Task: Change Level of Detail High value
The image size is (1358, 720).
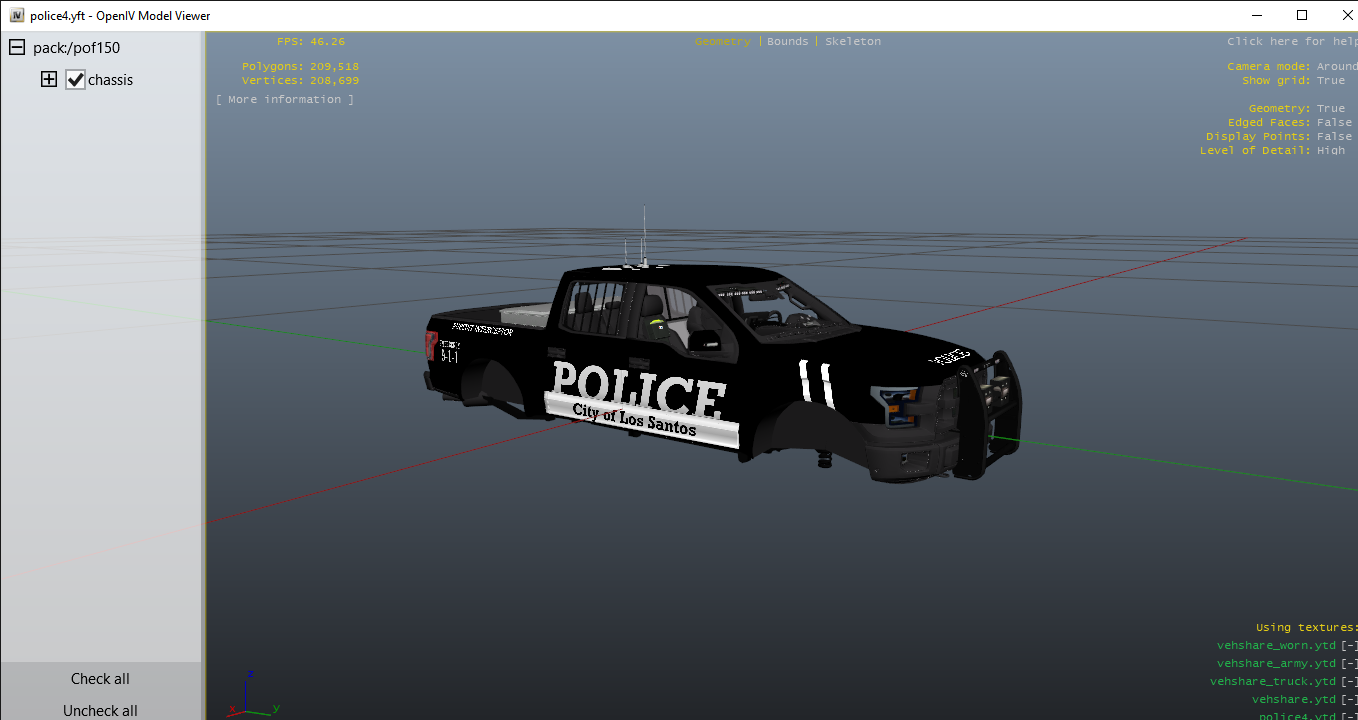Action: click(x=1330, y=151)
